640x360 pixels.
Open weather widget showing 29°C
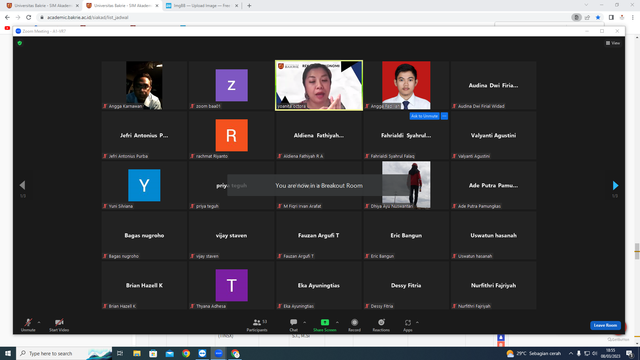(x=533, y=353)
